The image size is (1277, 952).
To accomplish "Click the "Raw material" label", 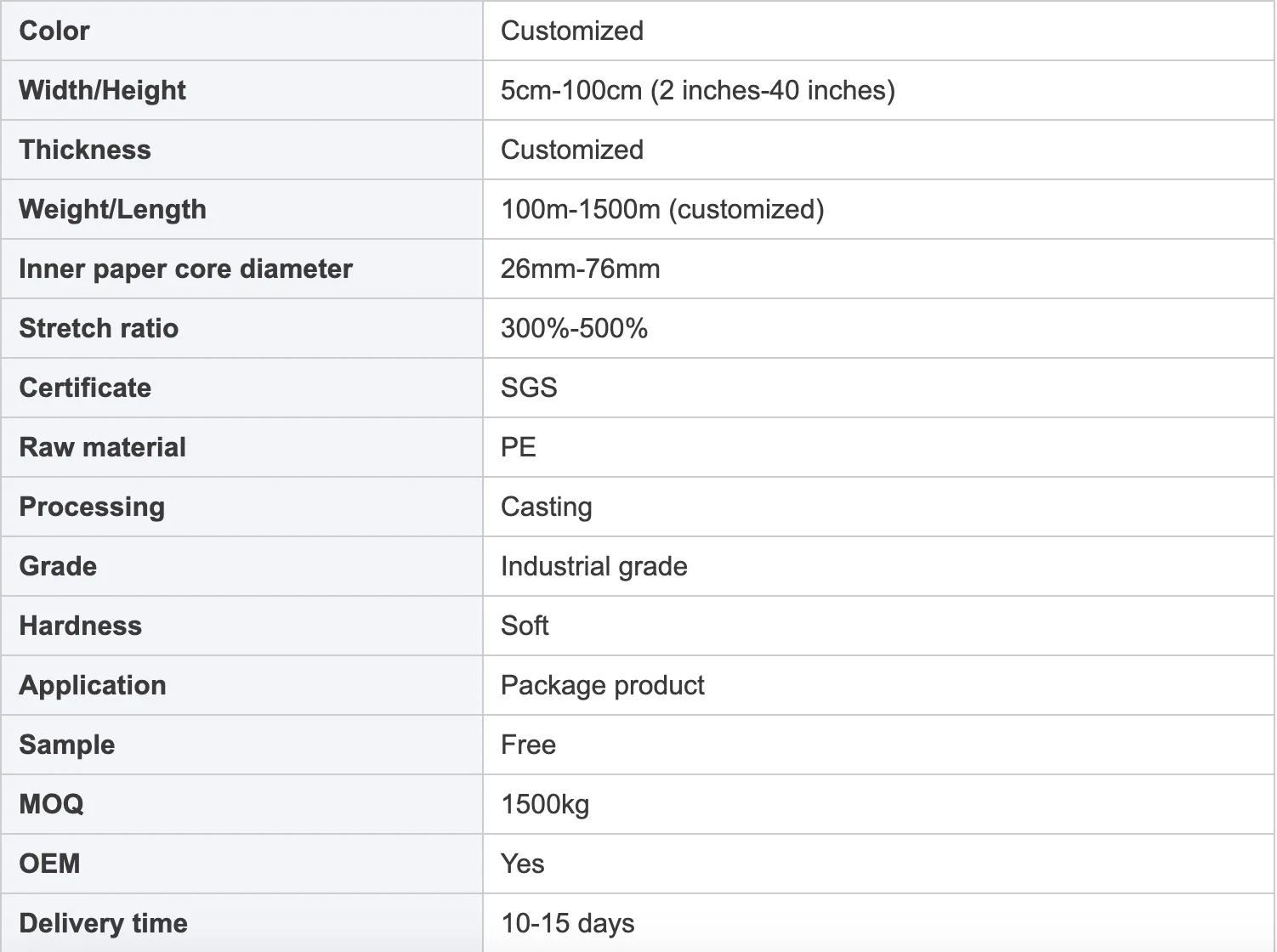I will (x=102, y=447).
